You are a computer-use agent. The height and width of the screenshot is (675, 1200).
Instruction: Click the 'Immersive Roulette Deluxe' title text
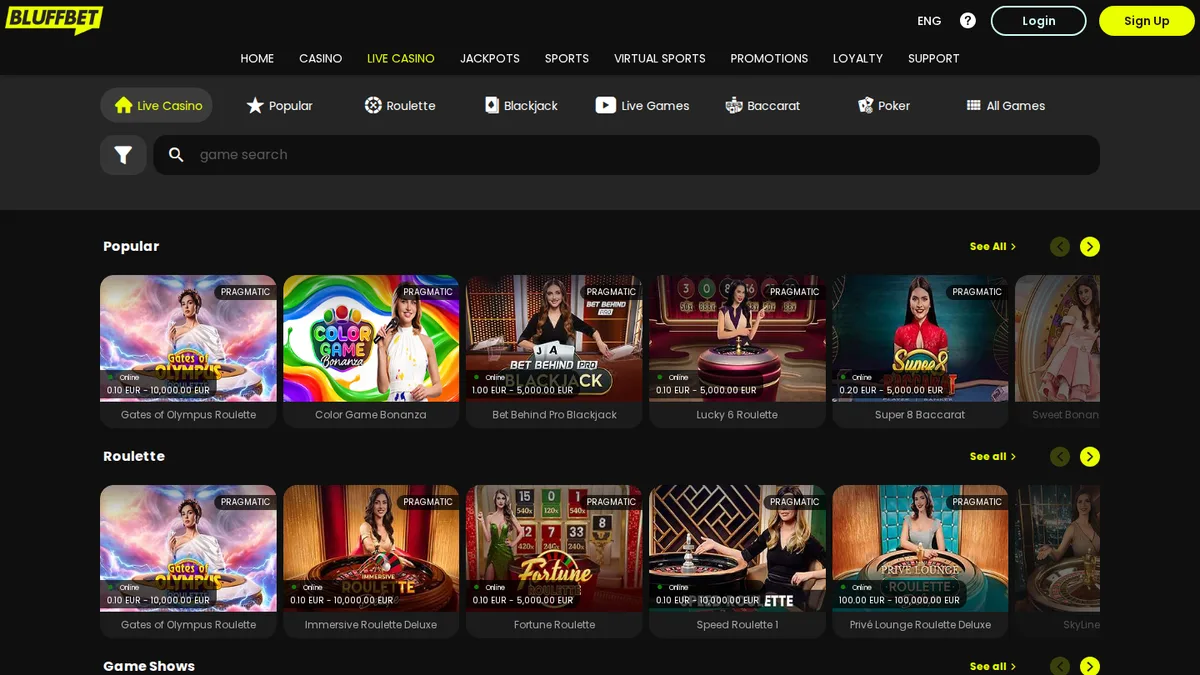click(x=371, y=625)
